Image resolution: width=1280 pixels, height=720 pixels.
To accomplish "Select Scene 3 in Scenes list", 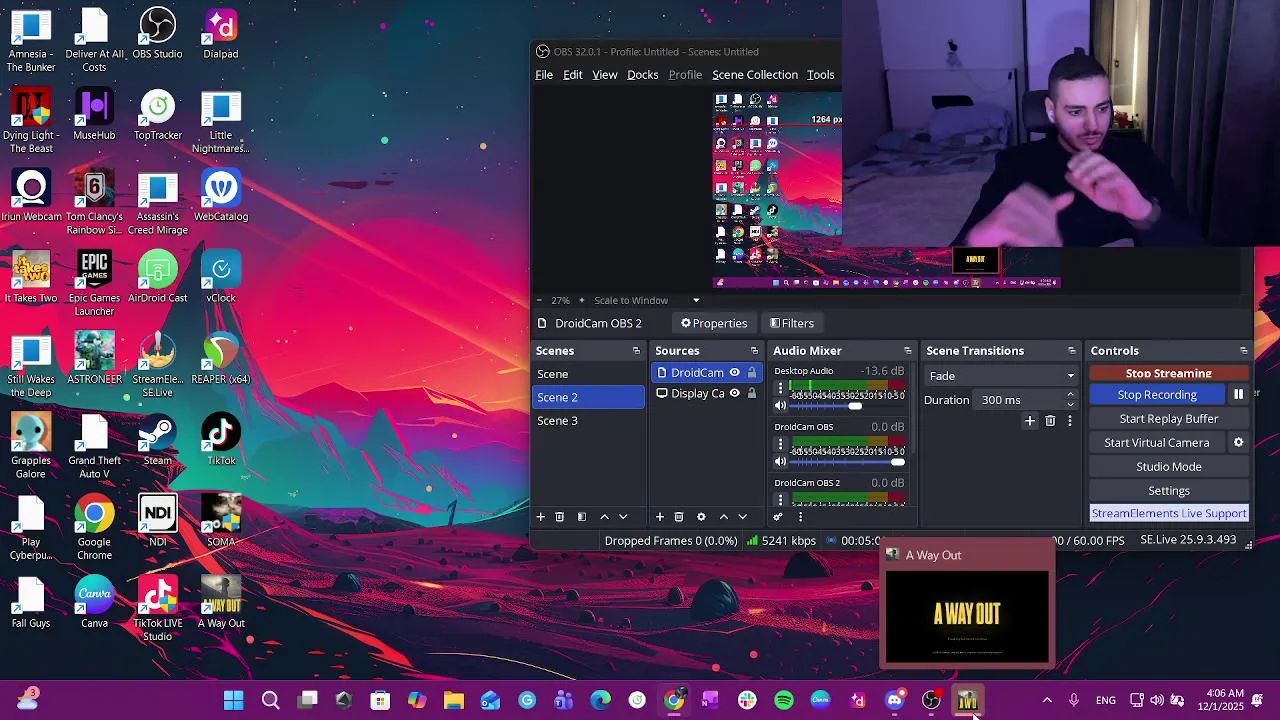I will [x=589, y=421].
